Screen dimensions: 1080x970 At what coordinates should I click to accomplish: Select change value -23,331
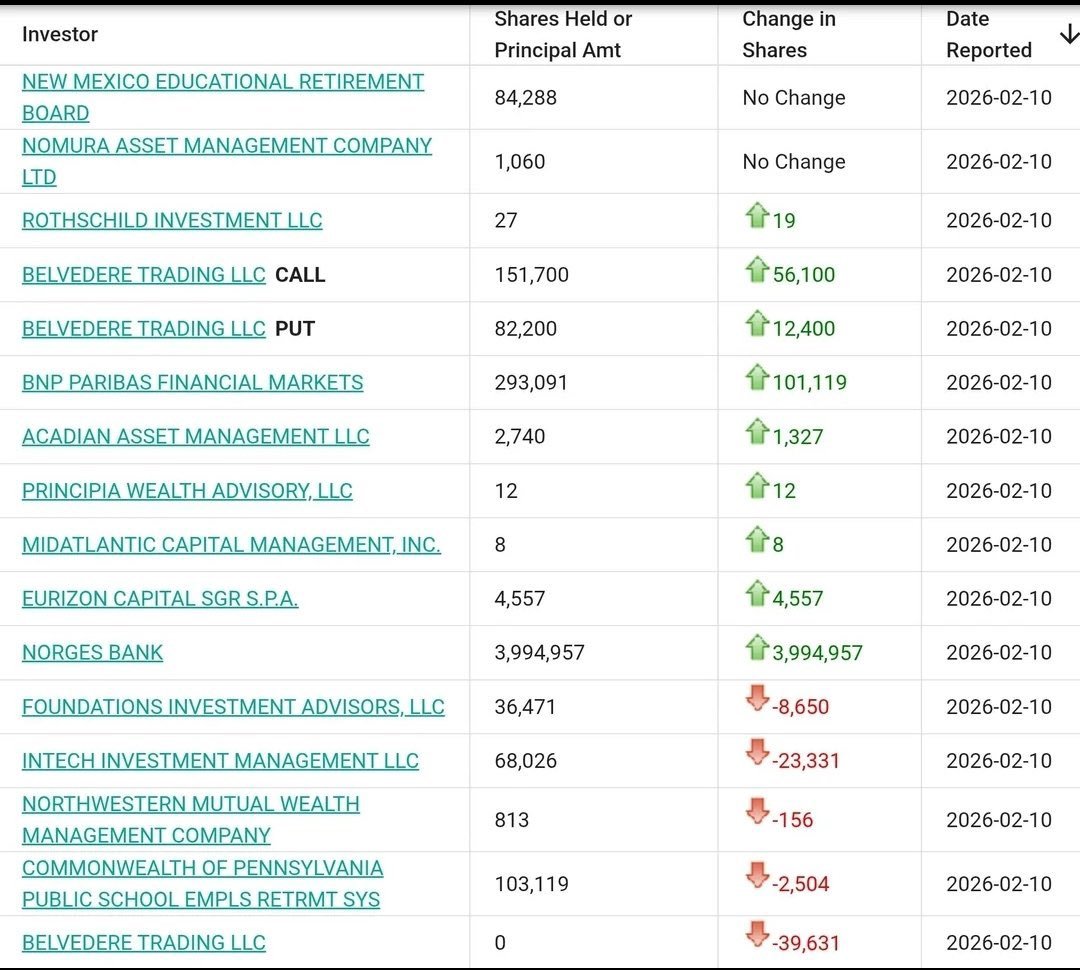click(806, 761)
